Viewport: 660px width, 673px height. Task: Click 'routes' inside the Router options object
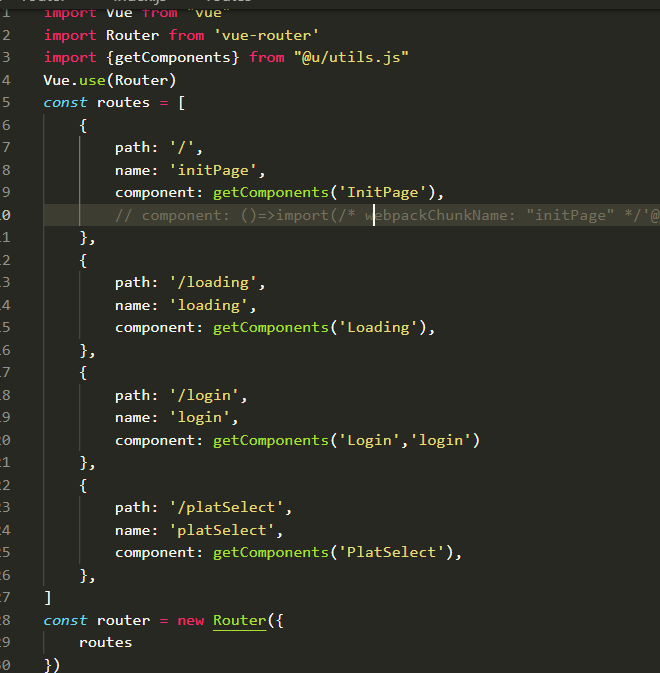point(106,643)
